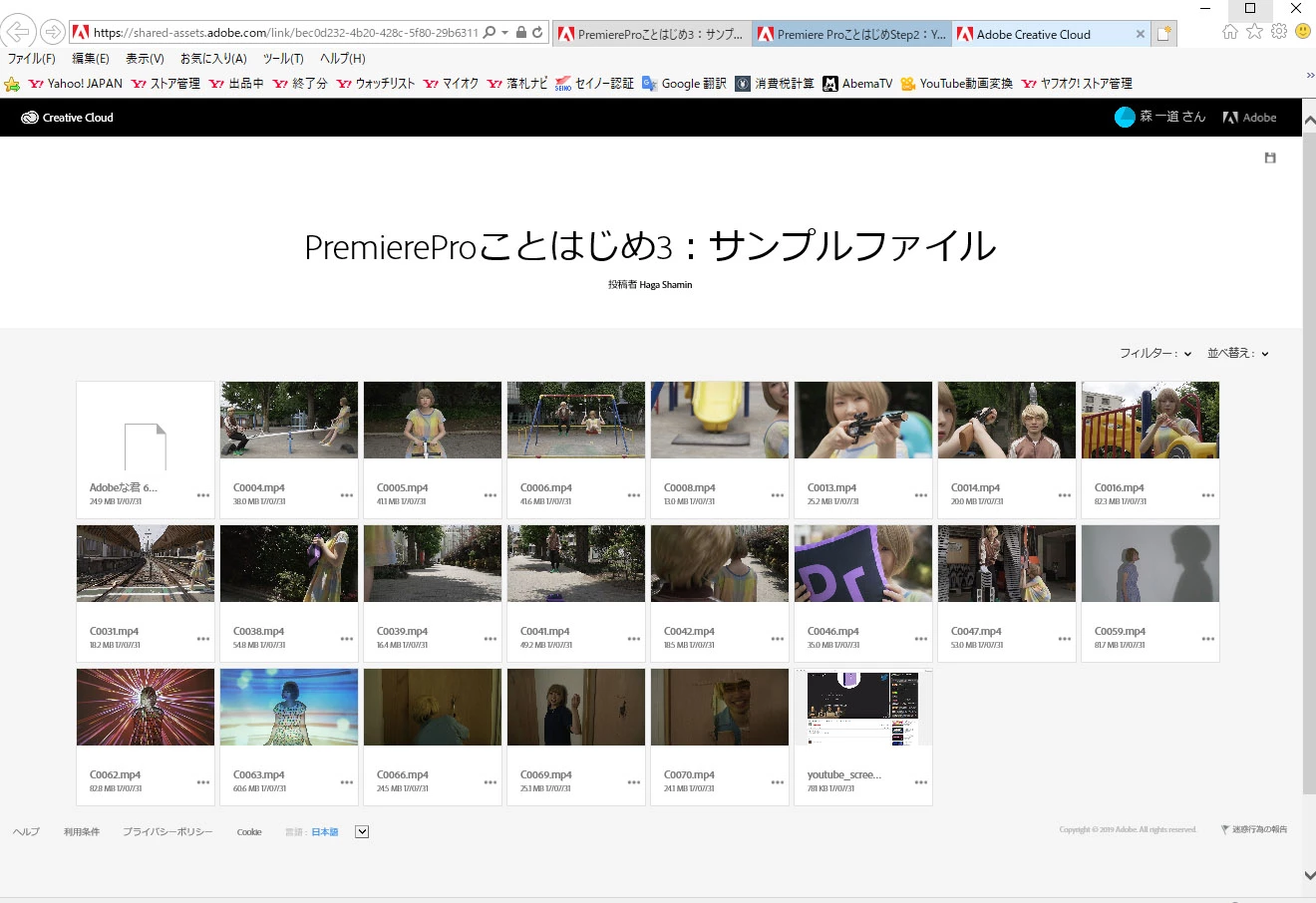Switch to the Premiere ProことはじめStep2 tab
1316x903 pixels.
point(852,34)
